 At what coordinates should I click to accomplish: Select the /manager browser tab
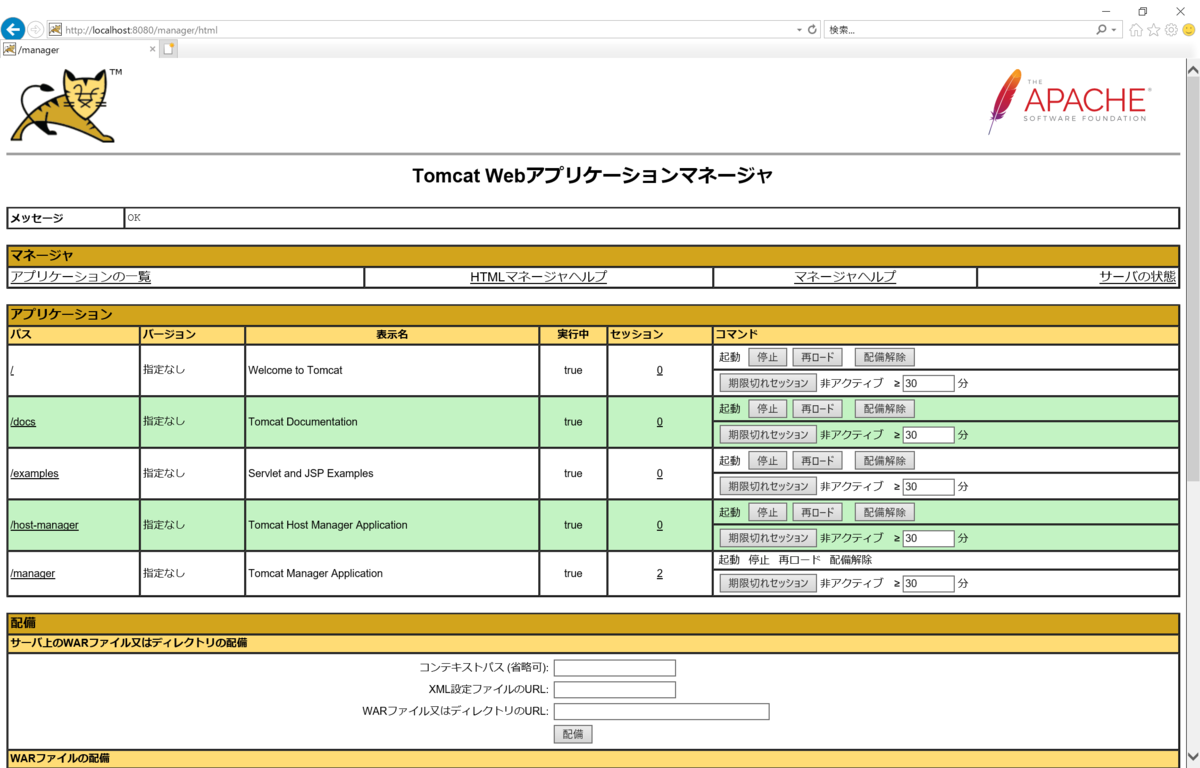click(79, 49)
